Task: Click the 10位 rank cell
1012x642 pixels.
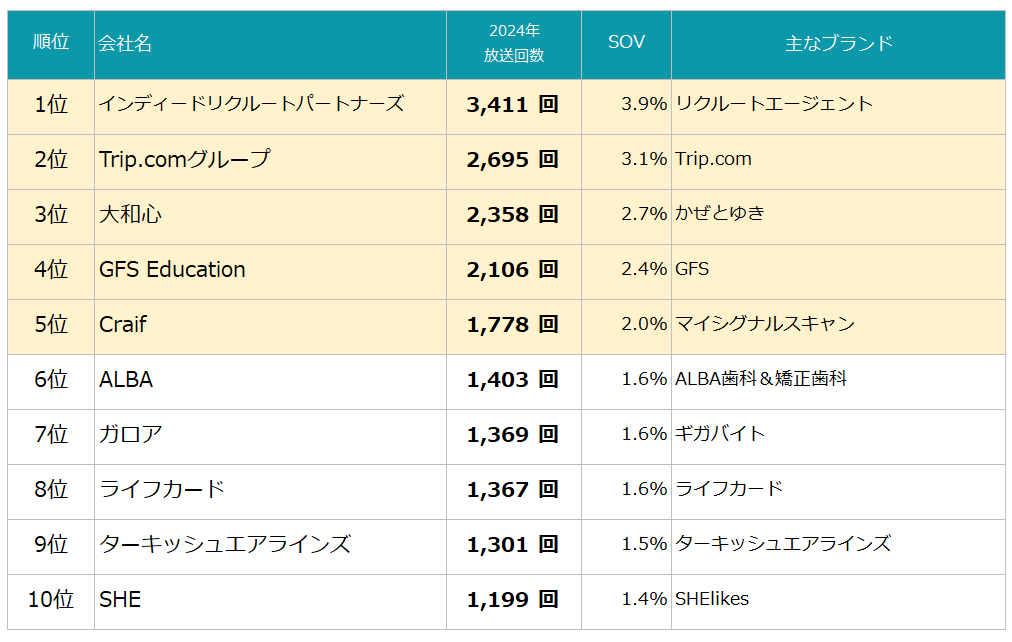Action: point(51,599)
